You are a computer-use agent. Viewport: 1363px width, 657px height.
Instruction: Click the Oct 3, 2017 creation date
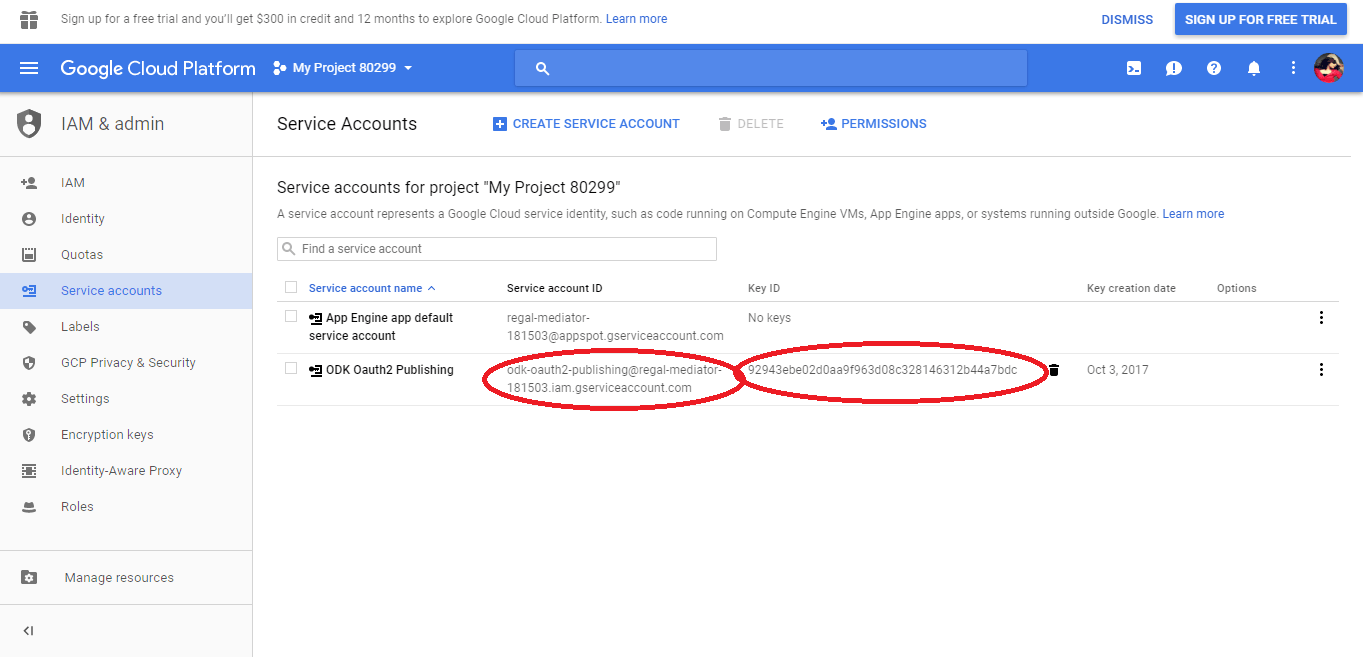1118,370
